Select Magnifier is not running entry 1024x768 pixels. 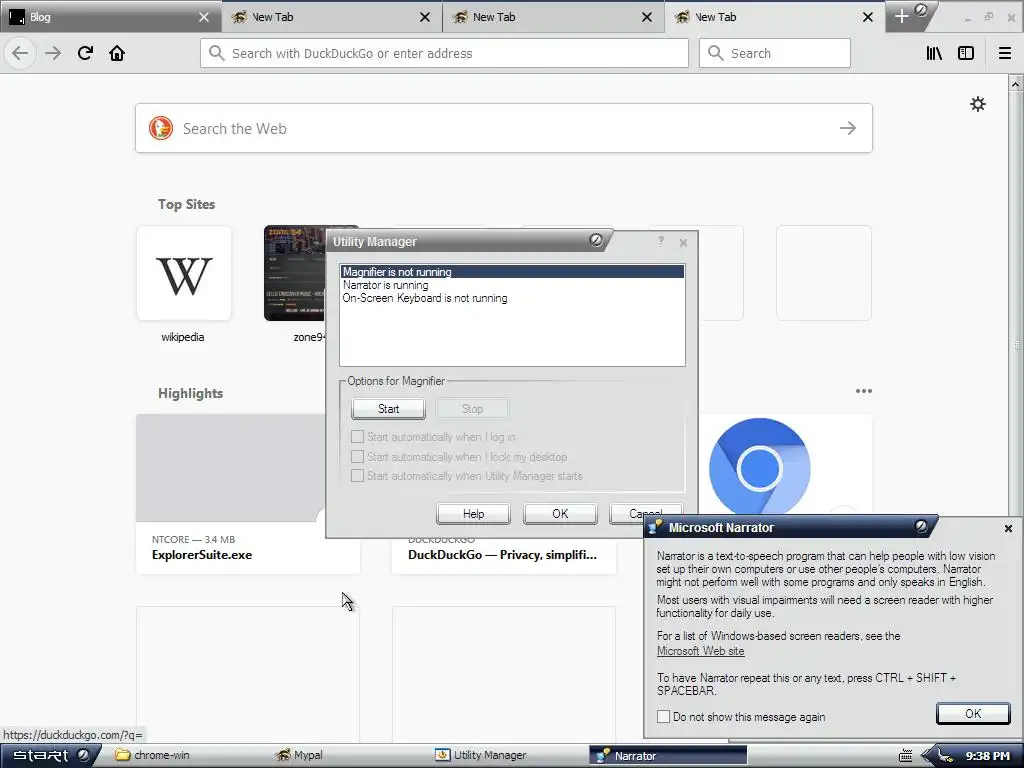point(513,272)
